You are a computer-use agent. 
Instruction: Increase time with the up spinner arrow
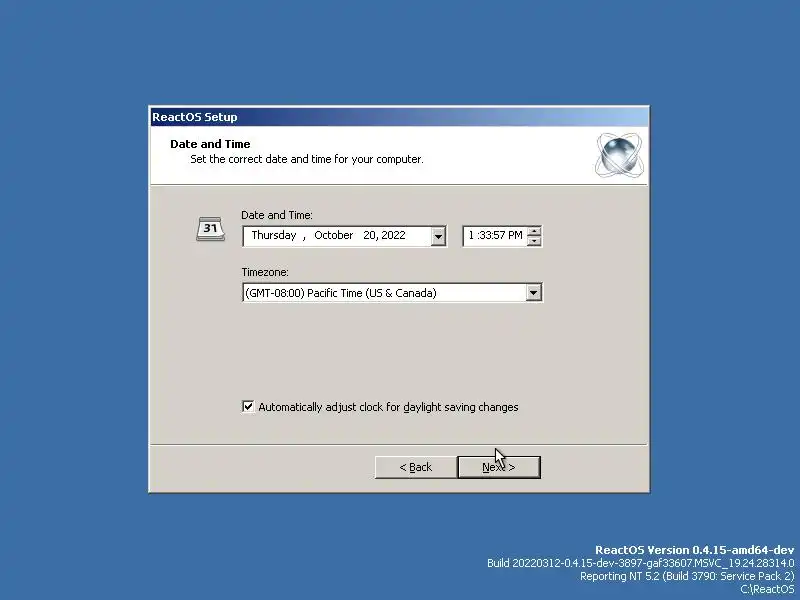pyautogui.click(x=534, y=231)
